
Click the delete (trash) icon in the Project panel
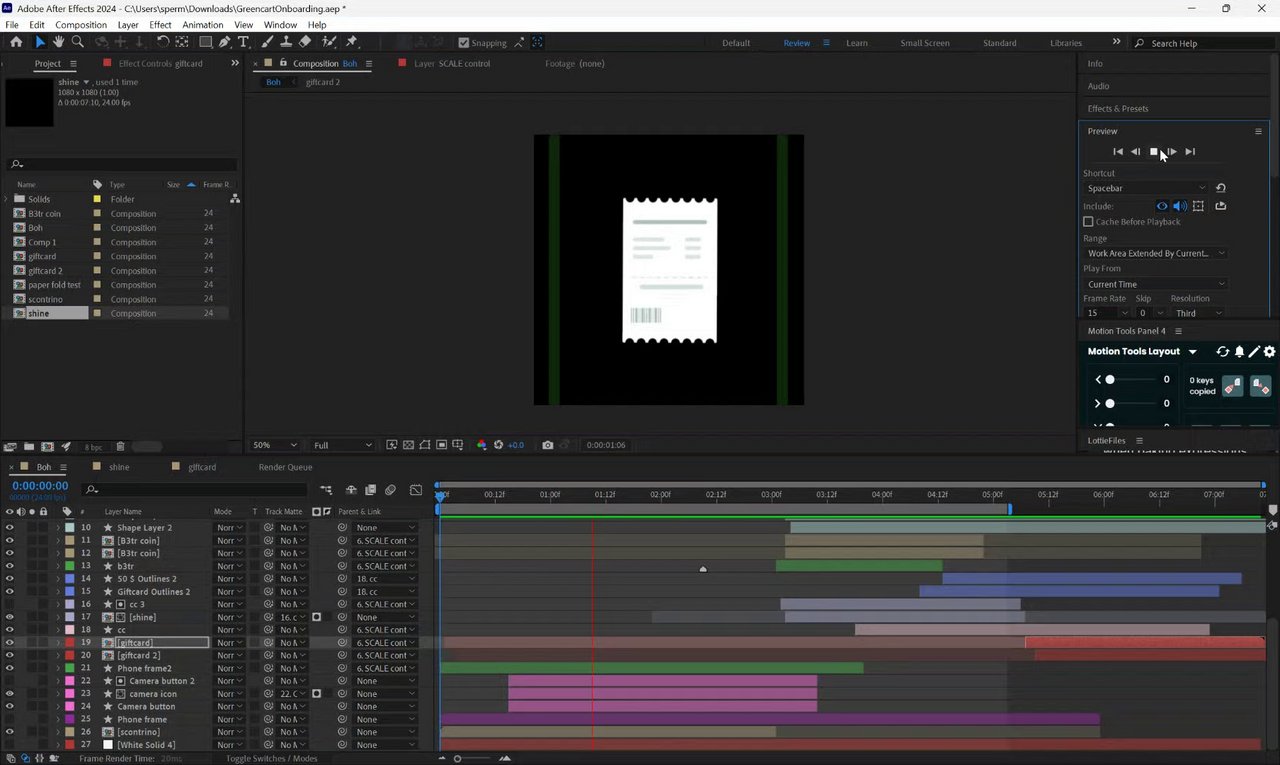(x=120, y=446)
